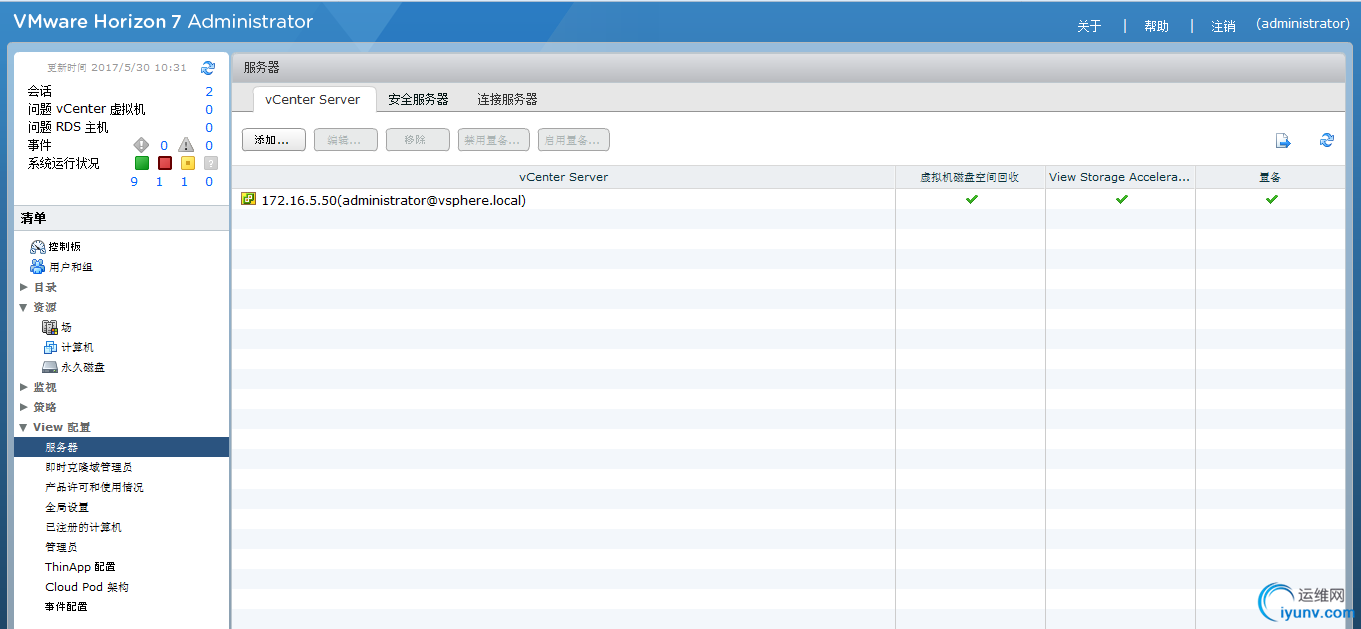Viewport: 1361px width, 629px height.
Task: Sort by 置备 column header
Action: pyautogui.click(x=1270, y=177)
